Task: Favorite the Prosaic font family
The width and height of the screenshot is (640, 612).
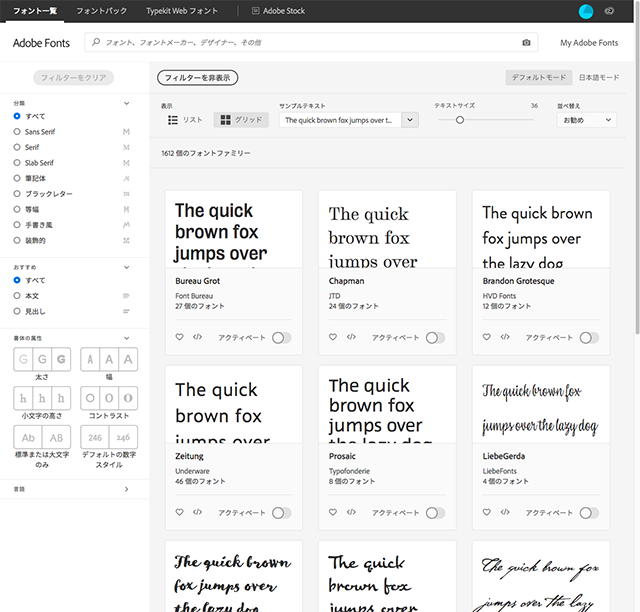Action: pos(333,512)
